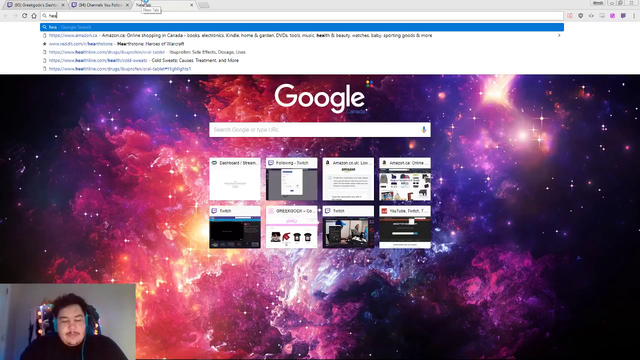Select the Ibuprofen Side Effects healthline suggestion
The image size is (640, 360).
302,52
